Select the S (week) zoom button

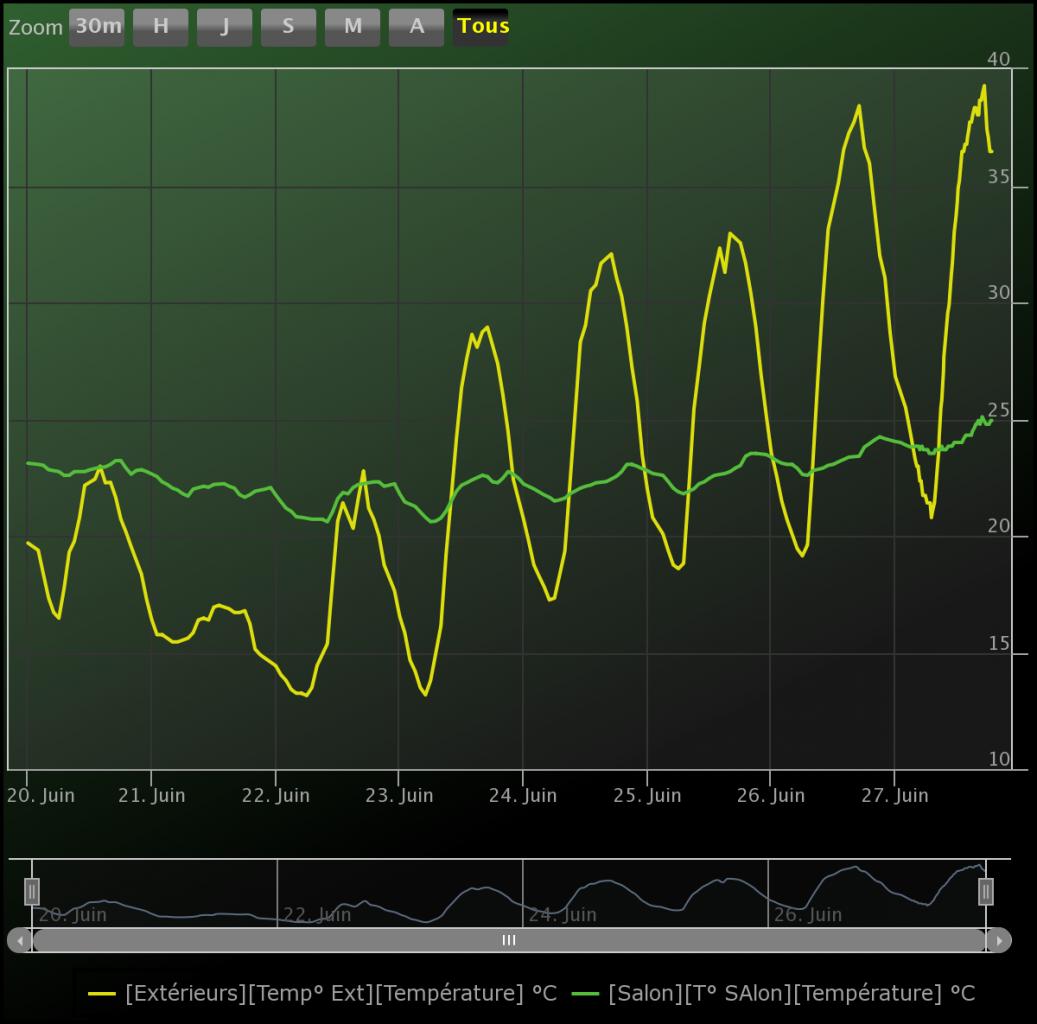288,27
